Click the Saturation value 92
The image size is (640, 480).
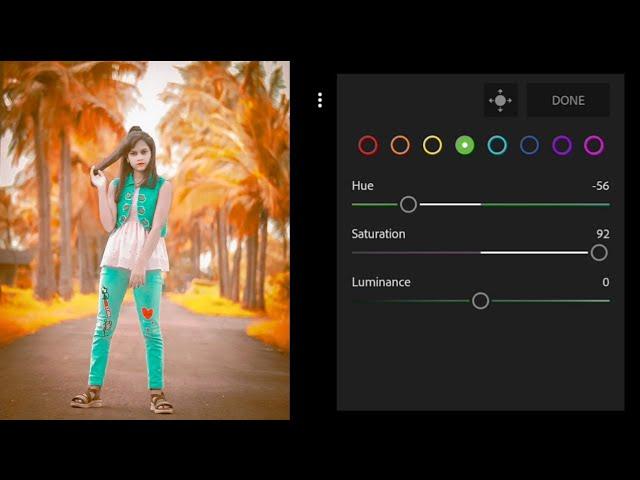(602, 234)
